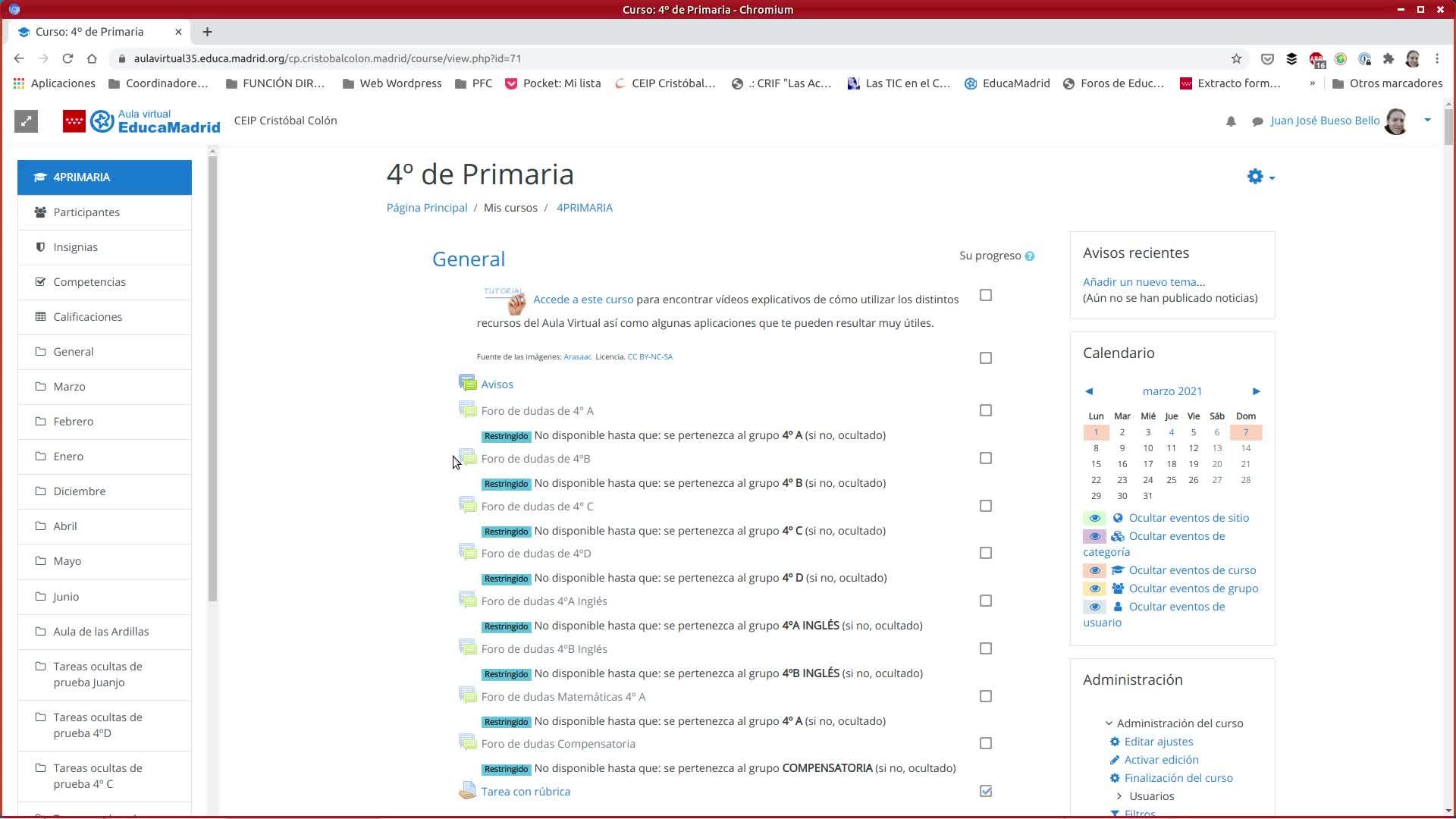This screenshot has width=1456, height=819.
Task: Uncheck Tarea con rúbrica completion checkbox
Action: point(985,791)
